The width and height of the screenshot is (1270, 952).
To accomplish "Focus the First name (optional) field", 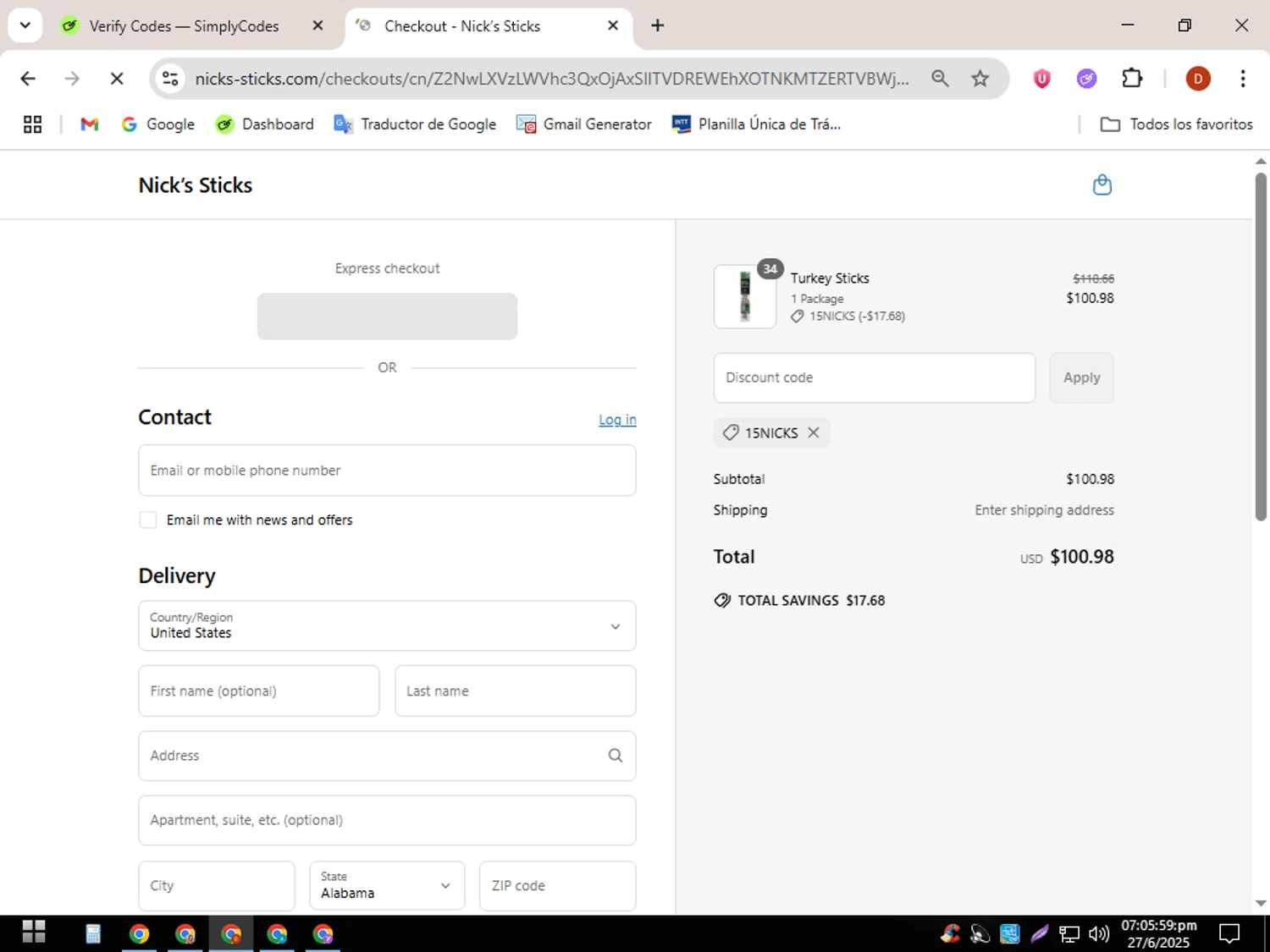I will coord(258,691).
